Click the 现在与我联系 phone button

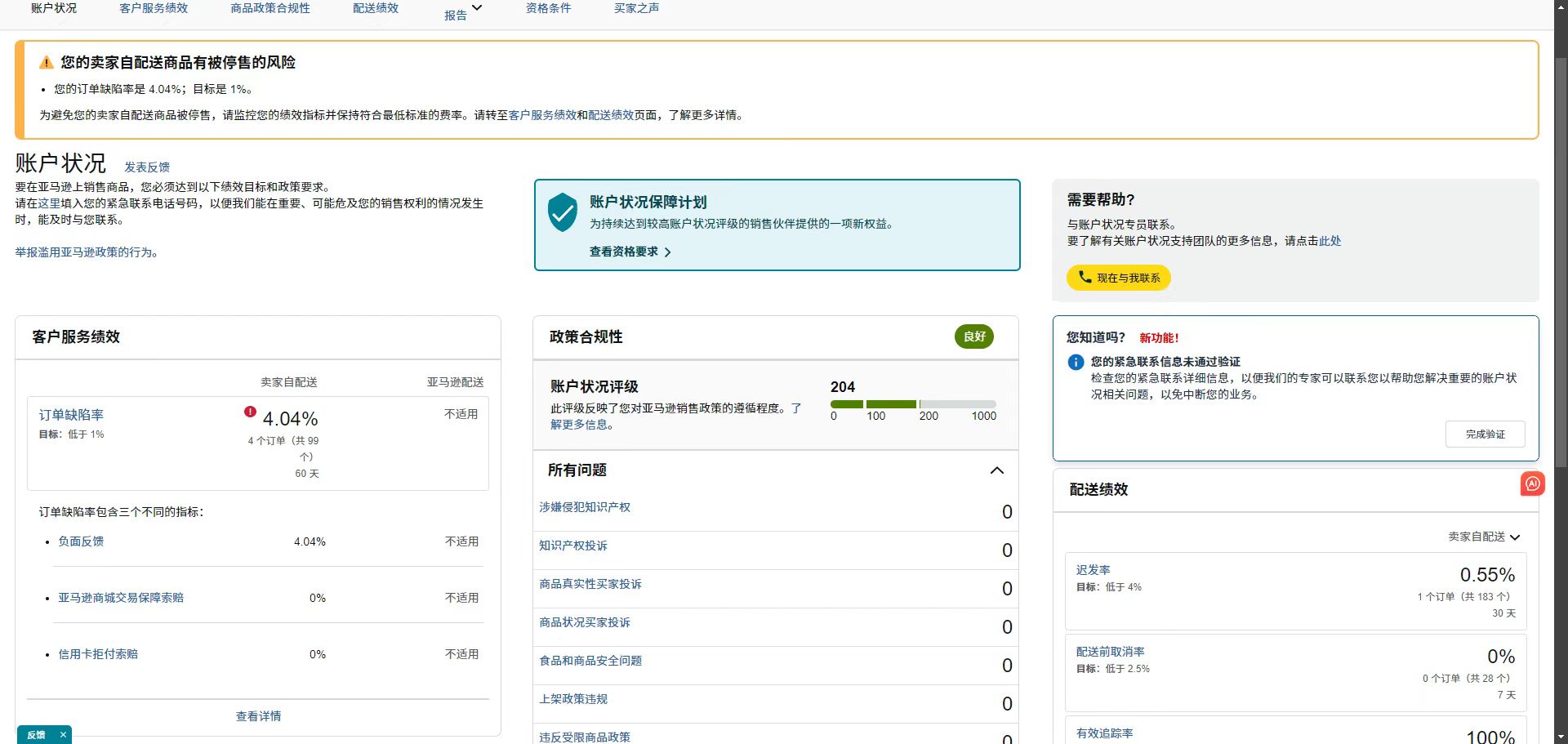[1118, 278]
